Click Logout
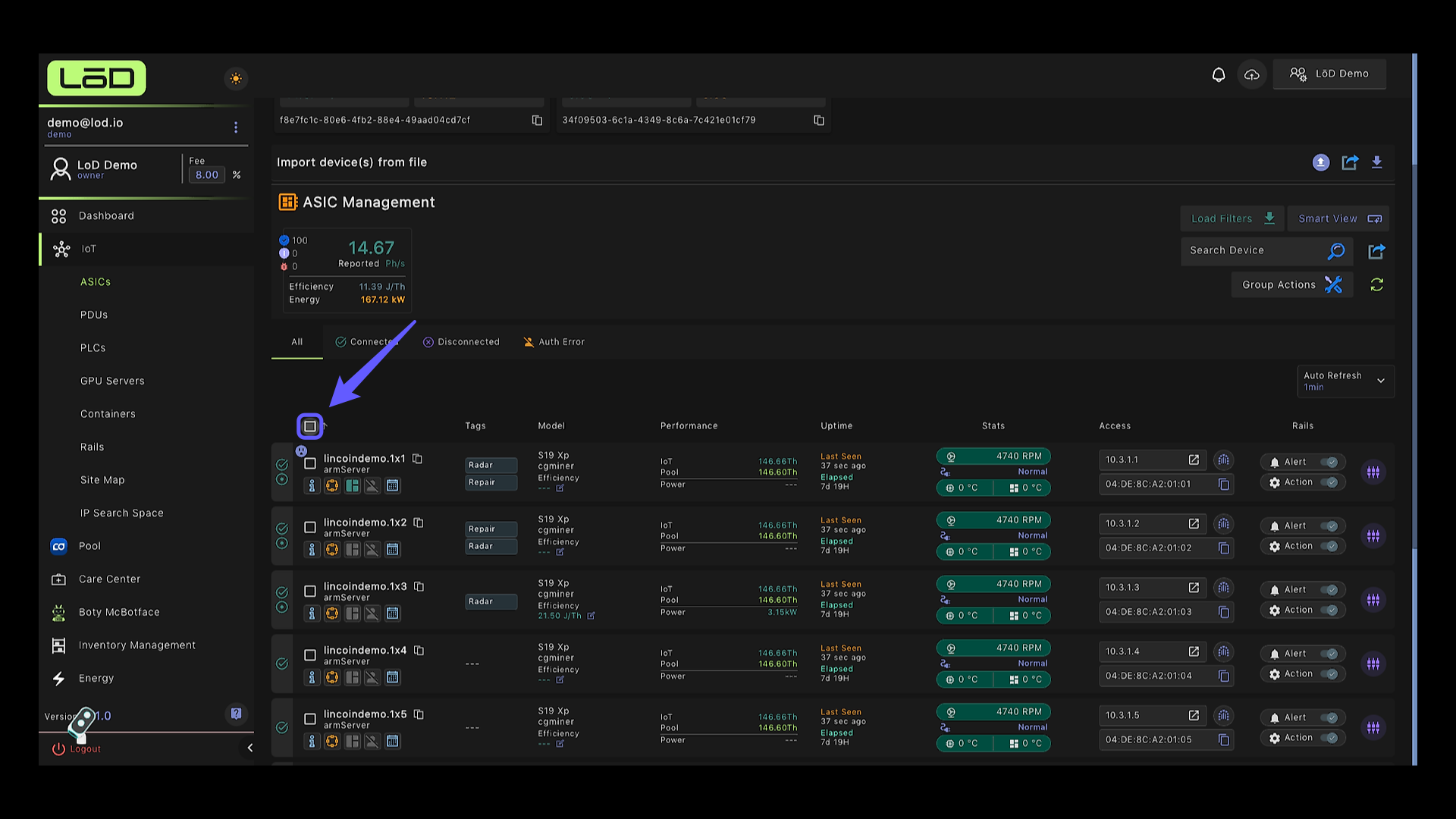 coord(76,748)
